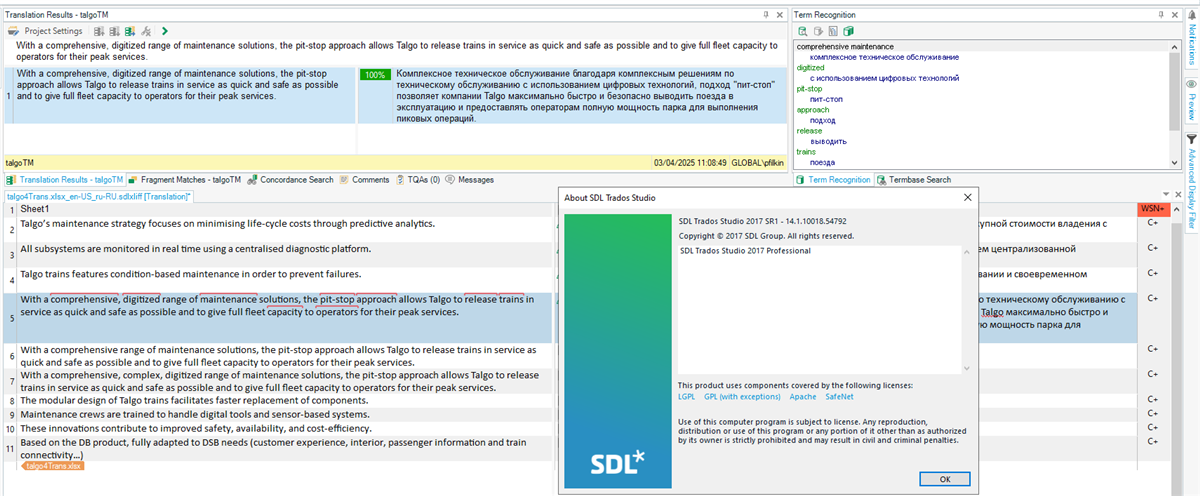1200x496 pixels.
Task: Open the Concordance Search tab
Action: click(290, 180)
